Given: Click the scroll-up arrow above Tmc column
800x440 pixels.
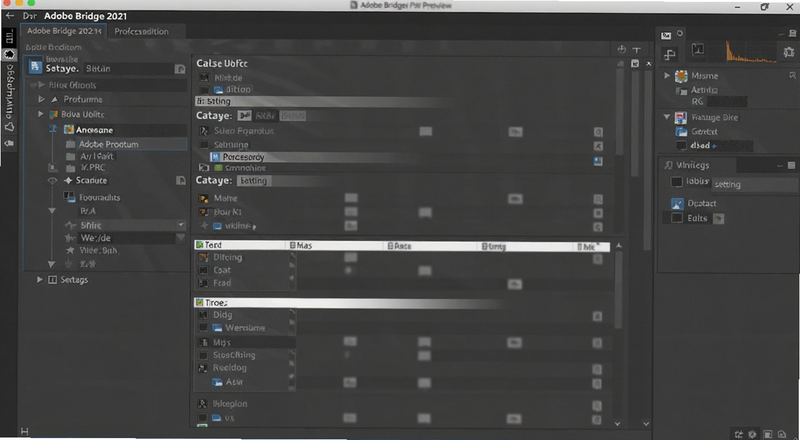Looking at the screenshot, I should tap(619, 246).
